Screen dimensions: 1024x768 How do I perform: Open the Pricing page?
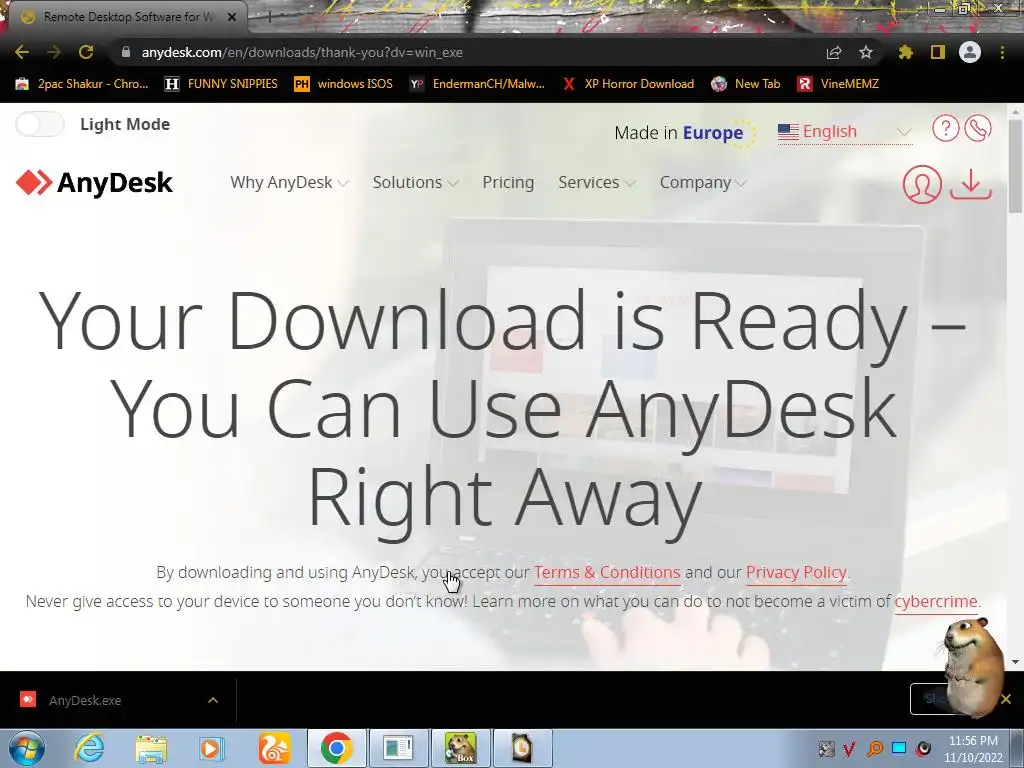508,182
